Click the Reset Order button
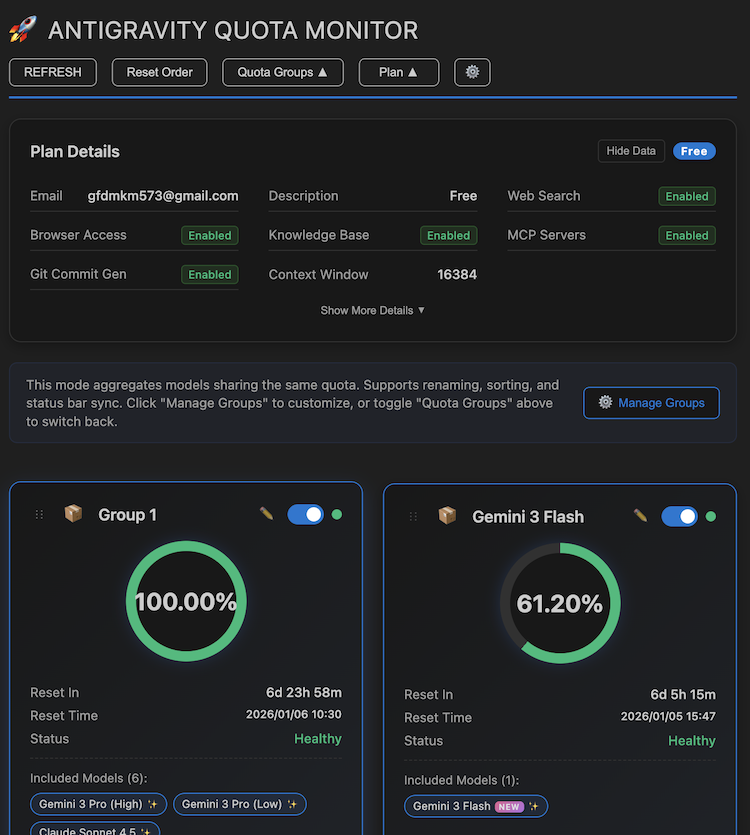 (x=159, y=72)
